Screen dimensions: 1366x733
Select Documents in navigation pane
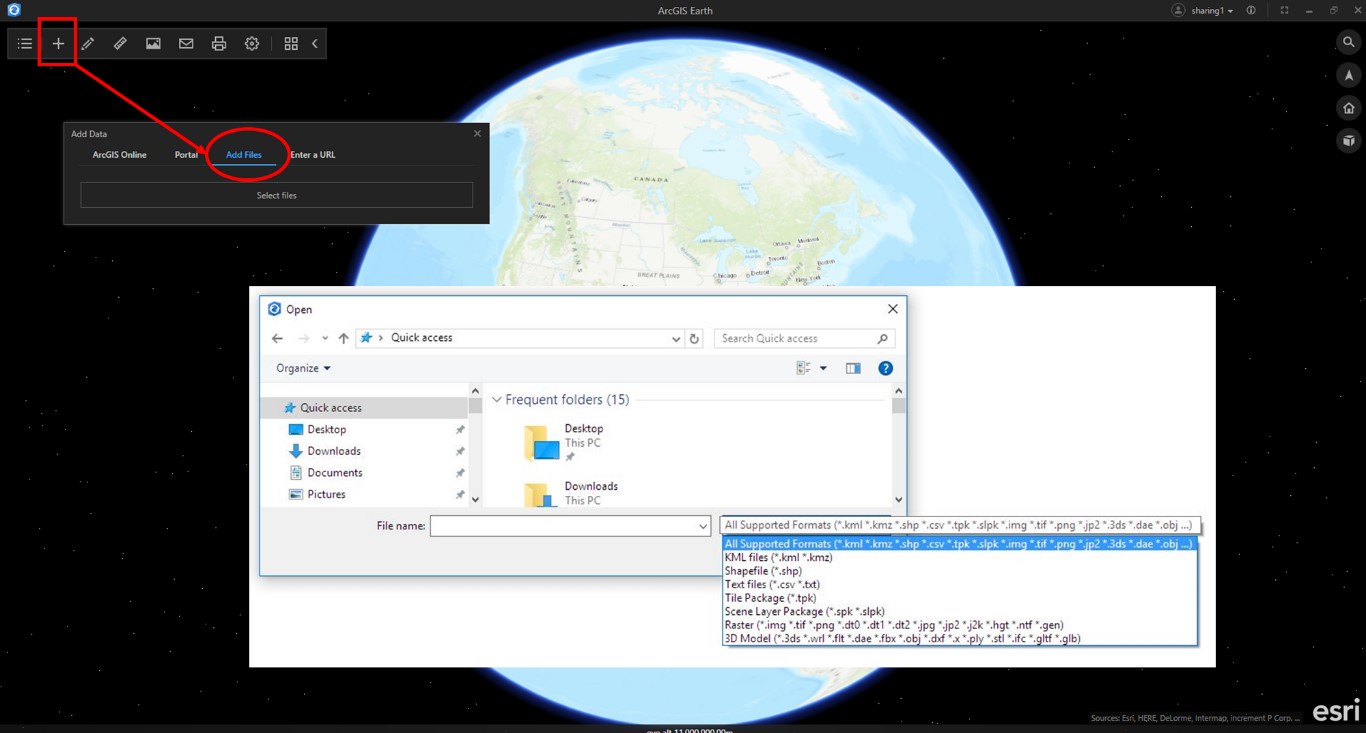point(335,473)
